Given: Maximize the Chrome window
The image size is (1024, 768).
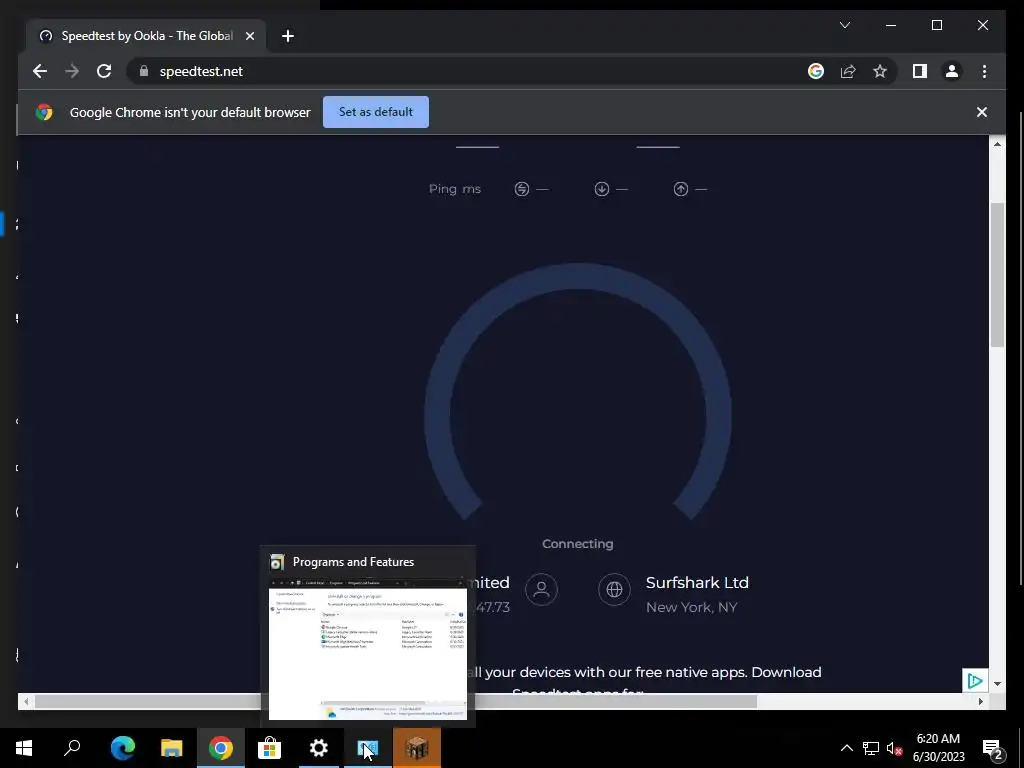Looking at the screenshot, I should click(936, 25).
